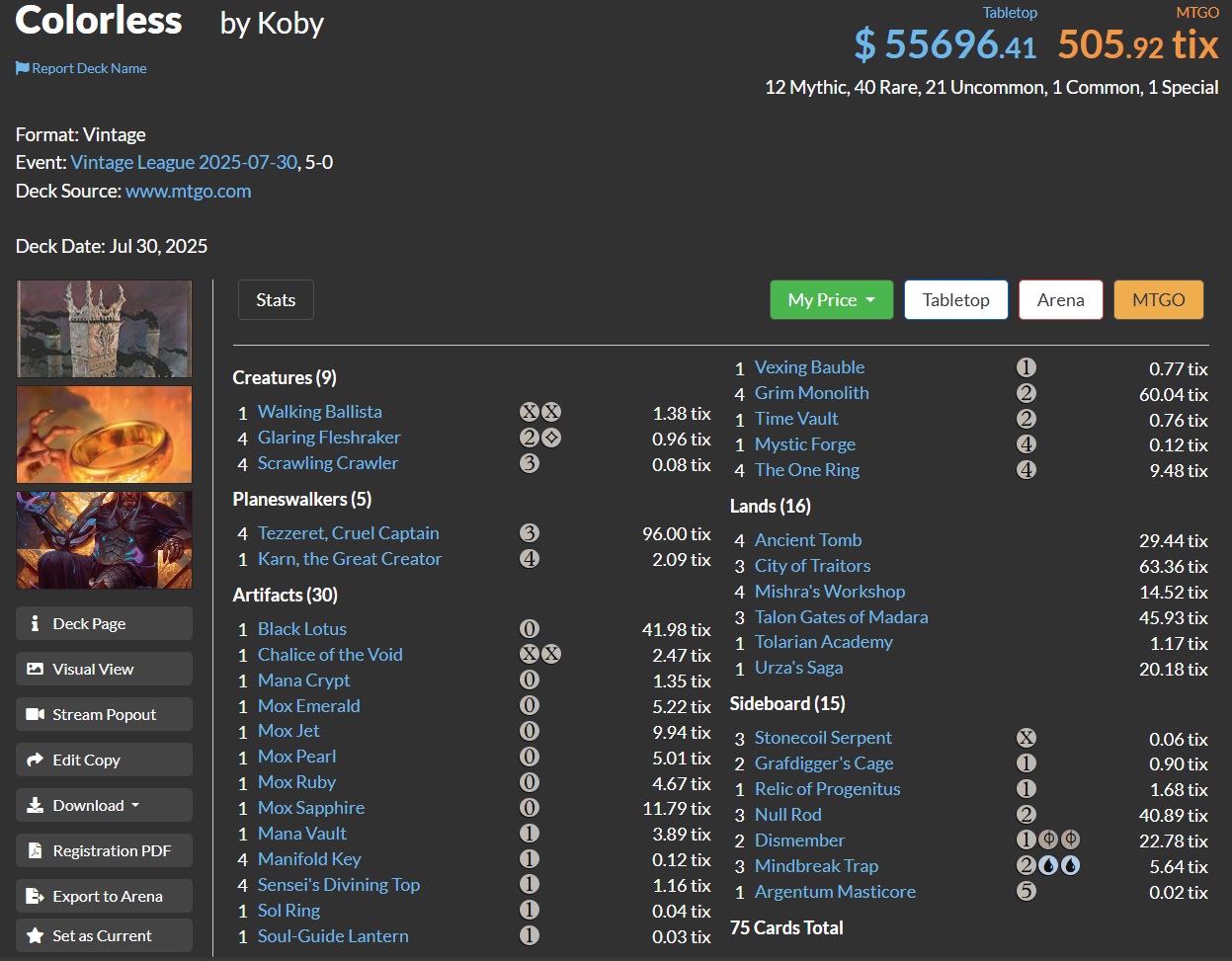Click the colorless mana symbol for Glaring Fleshraker

pyautogui.click(x=551, y=438)
